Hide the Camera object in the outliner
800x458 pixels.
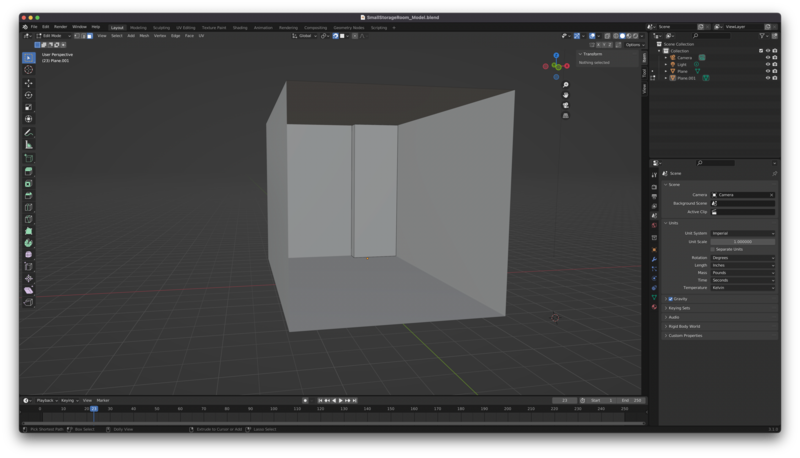768,57
